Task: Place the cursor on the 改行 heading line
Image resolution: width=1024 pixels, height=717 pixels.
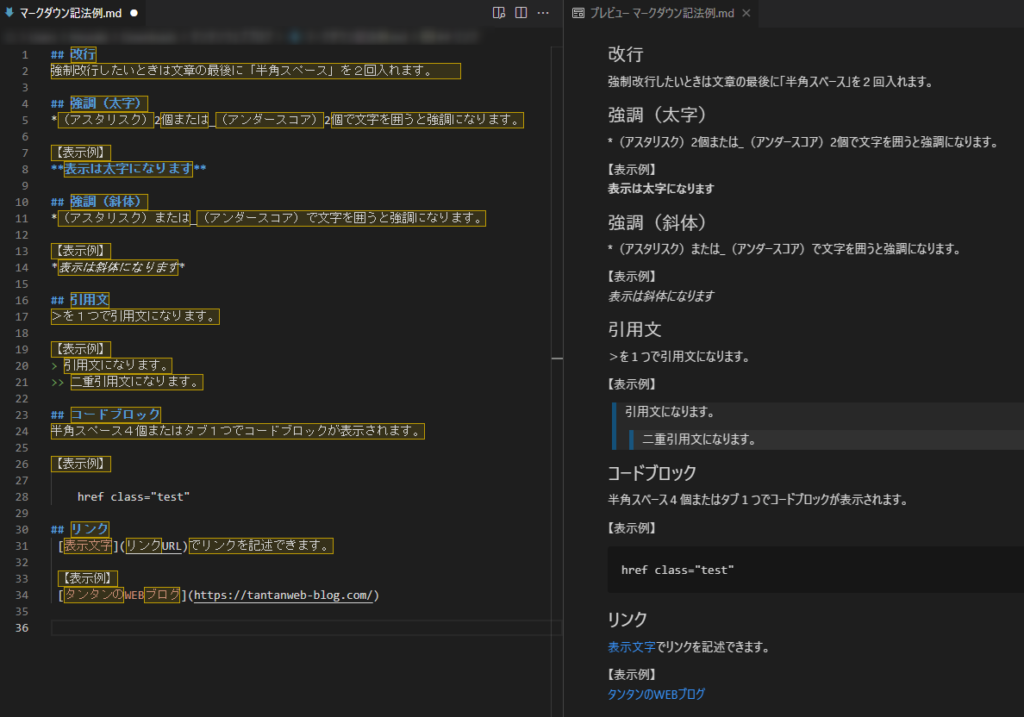Action: click(x=83, y=54)
